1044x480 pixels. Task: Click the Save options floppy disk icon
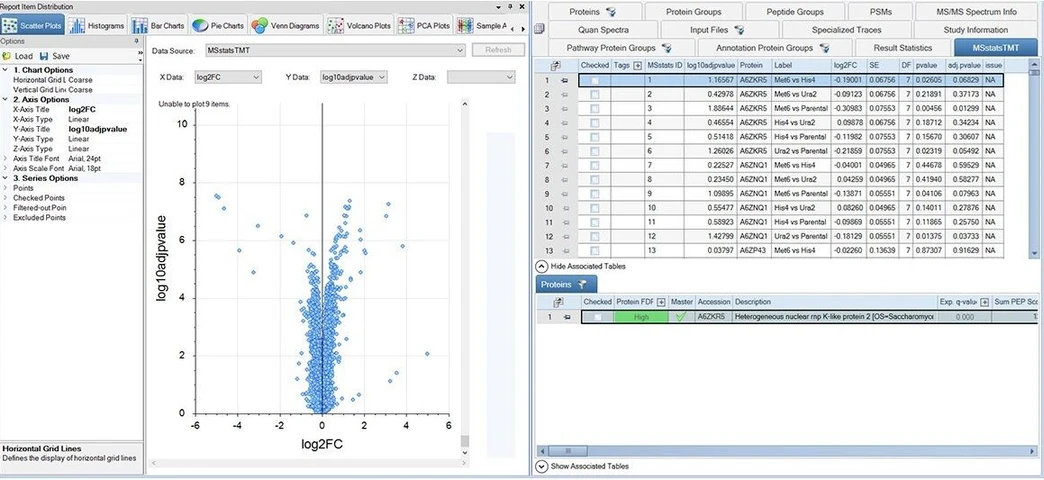[x=44, y=57]
